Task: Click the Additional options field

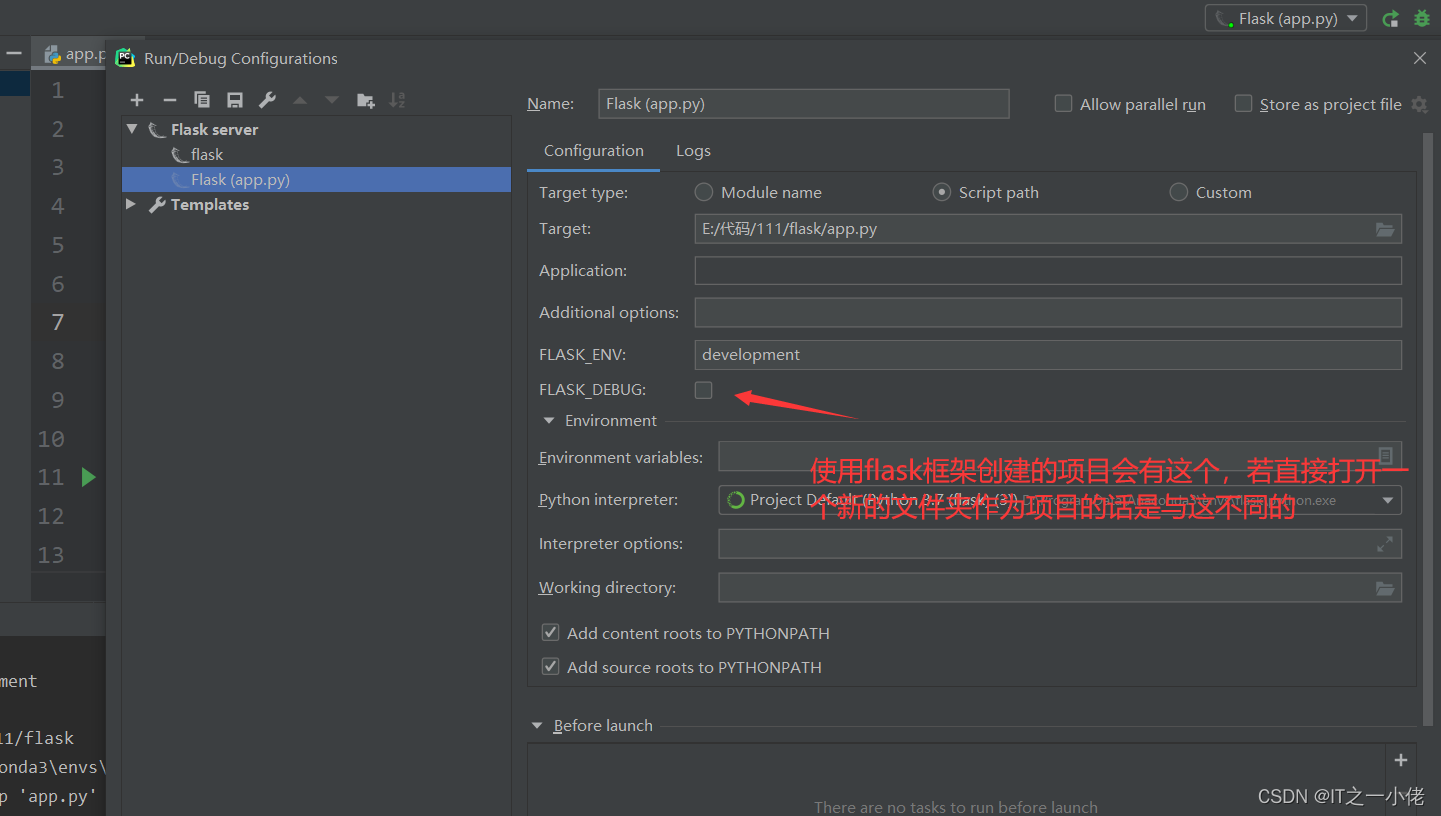Action: [x=1048, y=313]
